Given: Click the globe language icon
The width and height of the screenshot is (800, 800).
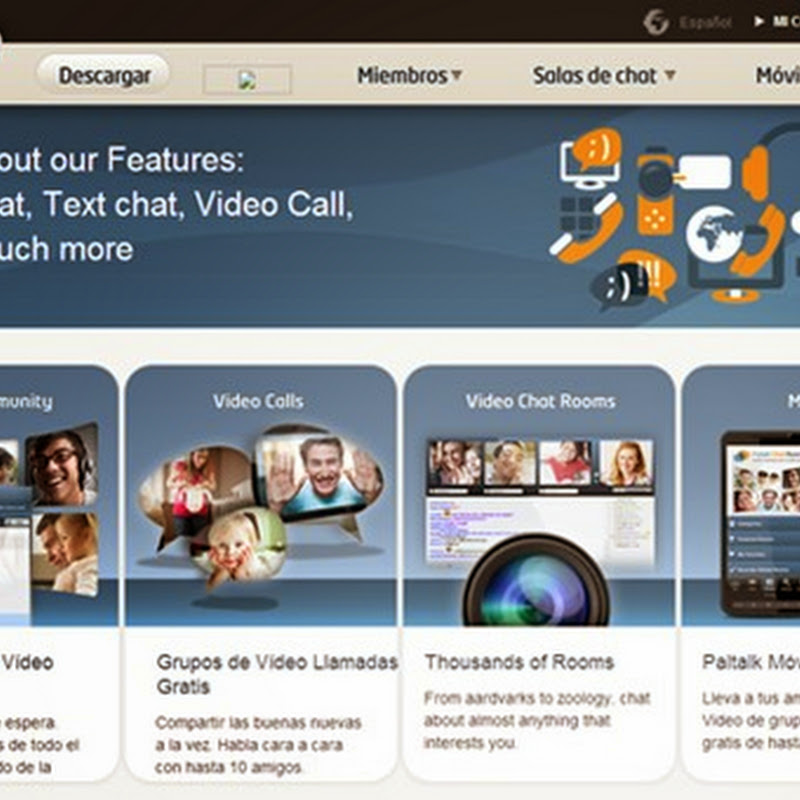Looking at the screenshot, I should [x=656, y=22].
